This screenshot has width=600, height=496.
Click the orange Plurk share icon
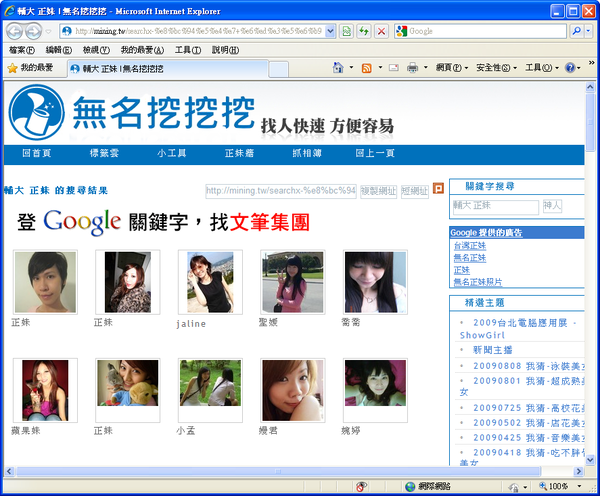pyautogui.click(x=438, y=188)
